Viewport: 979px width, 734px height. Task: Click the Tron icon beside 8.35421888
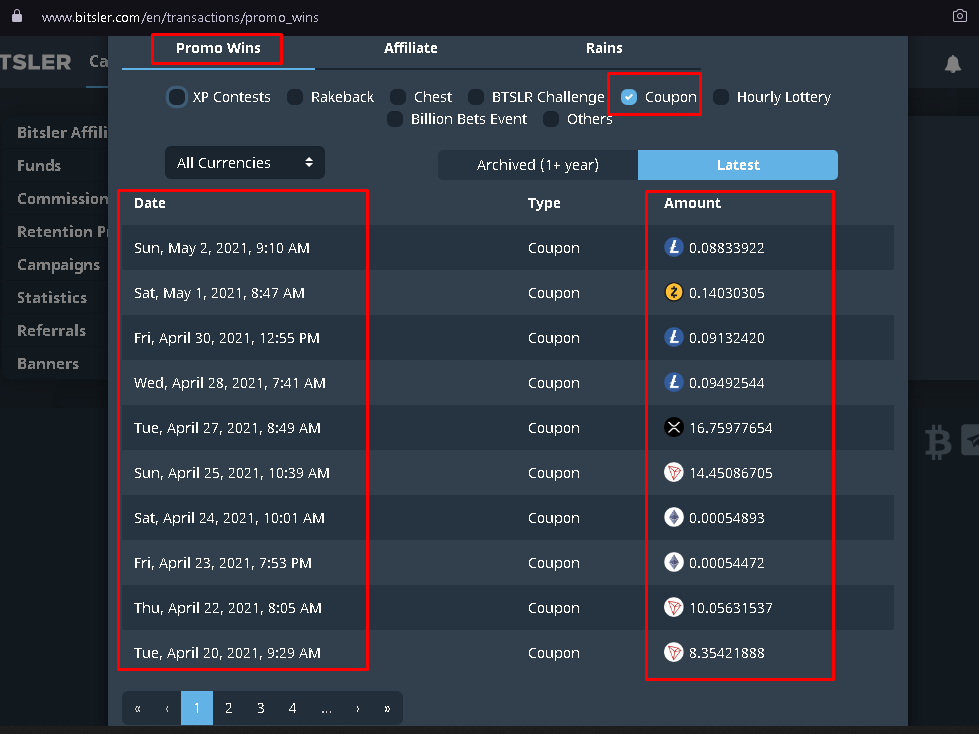click(x=674, y=652)
